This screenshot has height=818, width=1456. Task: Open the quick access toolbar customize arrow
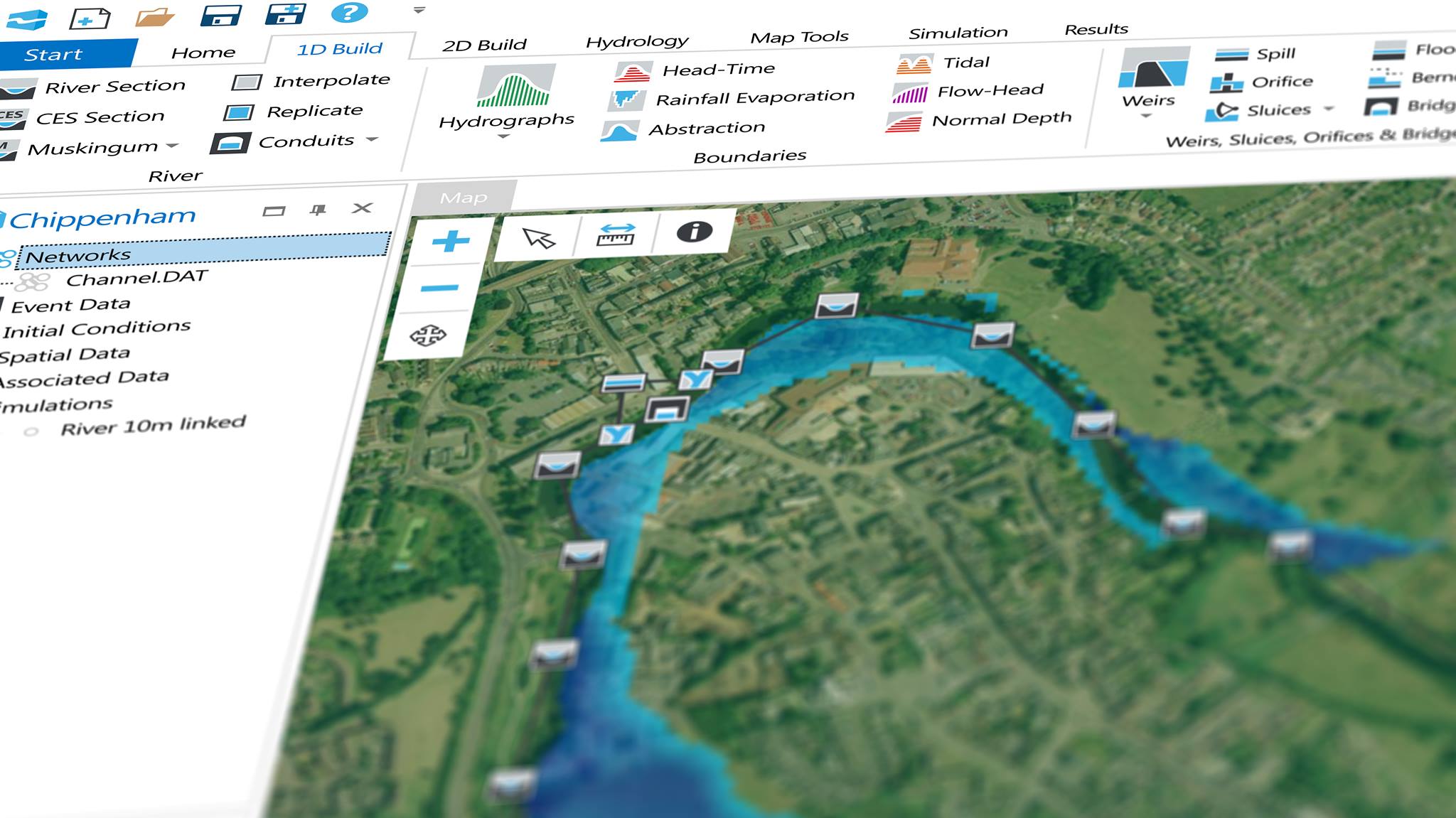click(419, 10)
